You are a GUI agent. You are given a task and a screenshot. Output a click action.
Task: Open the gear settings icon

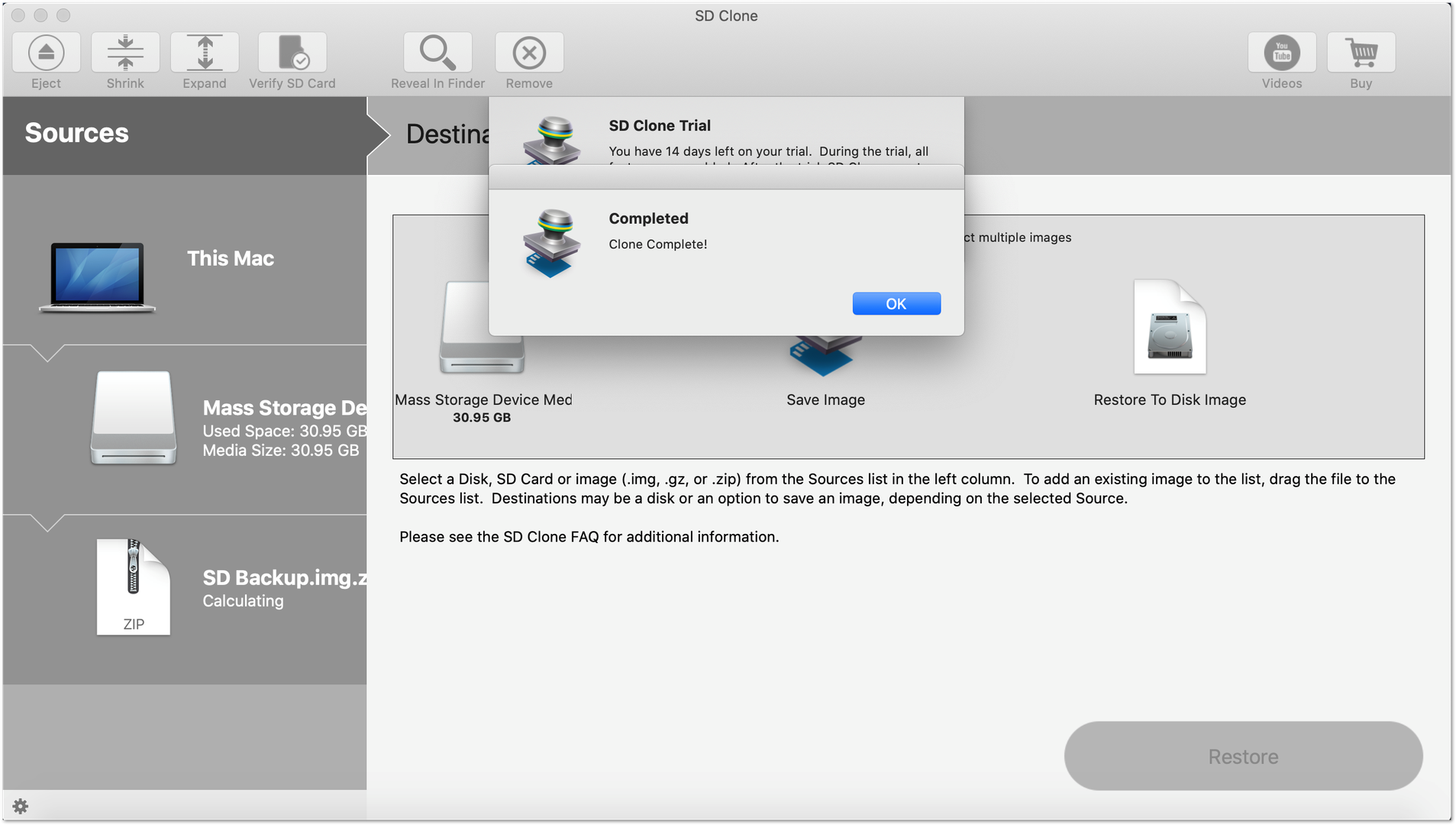pos(21,806)
